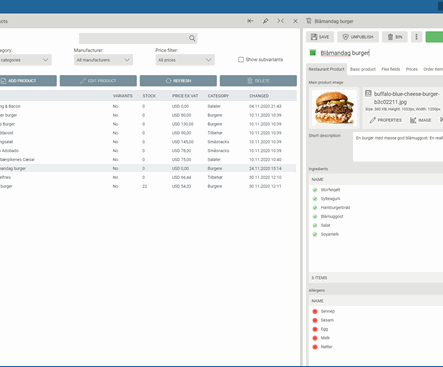Click the burger product image thumbnail

[x=334, y=108]
